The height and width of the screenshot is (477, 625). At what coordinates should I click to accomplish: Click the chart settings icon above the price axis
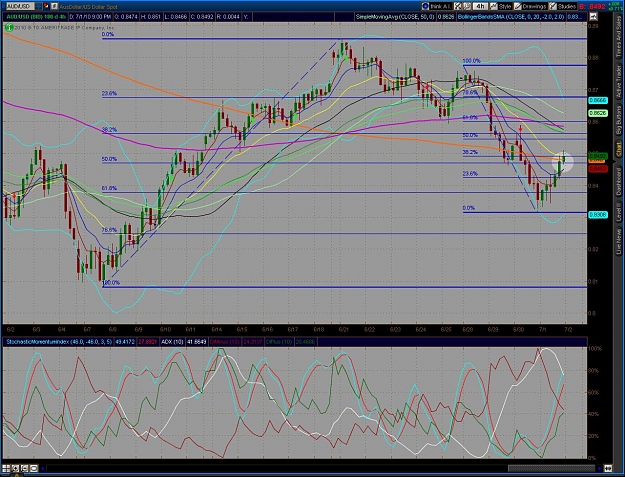click(593, 16)
